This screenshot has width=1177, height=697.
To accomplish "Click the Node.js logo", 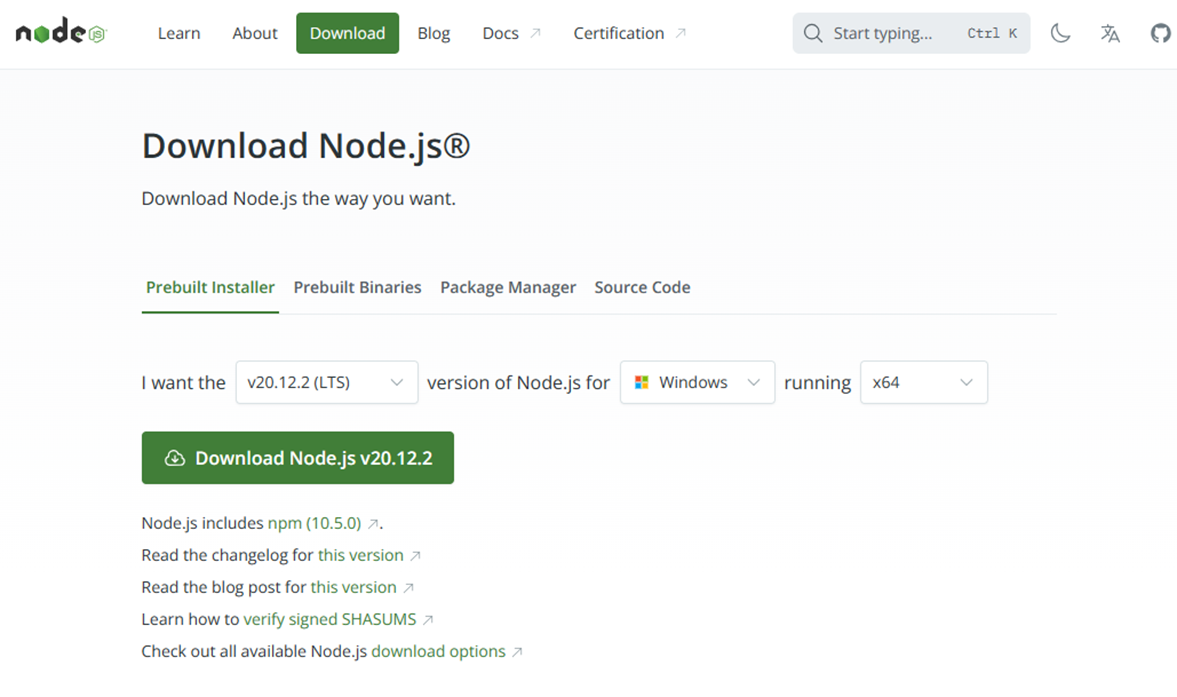I will coord(60,33).
